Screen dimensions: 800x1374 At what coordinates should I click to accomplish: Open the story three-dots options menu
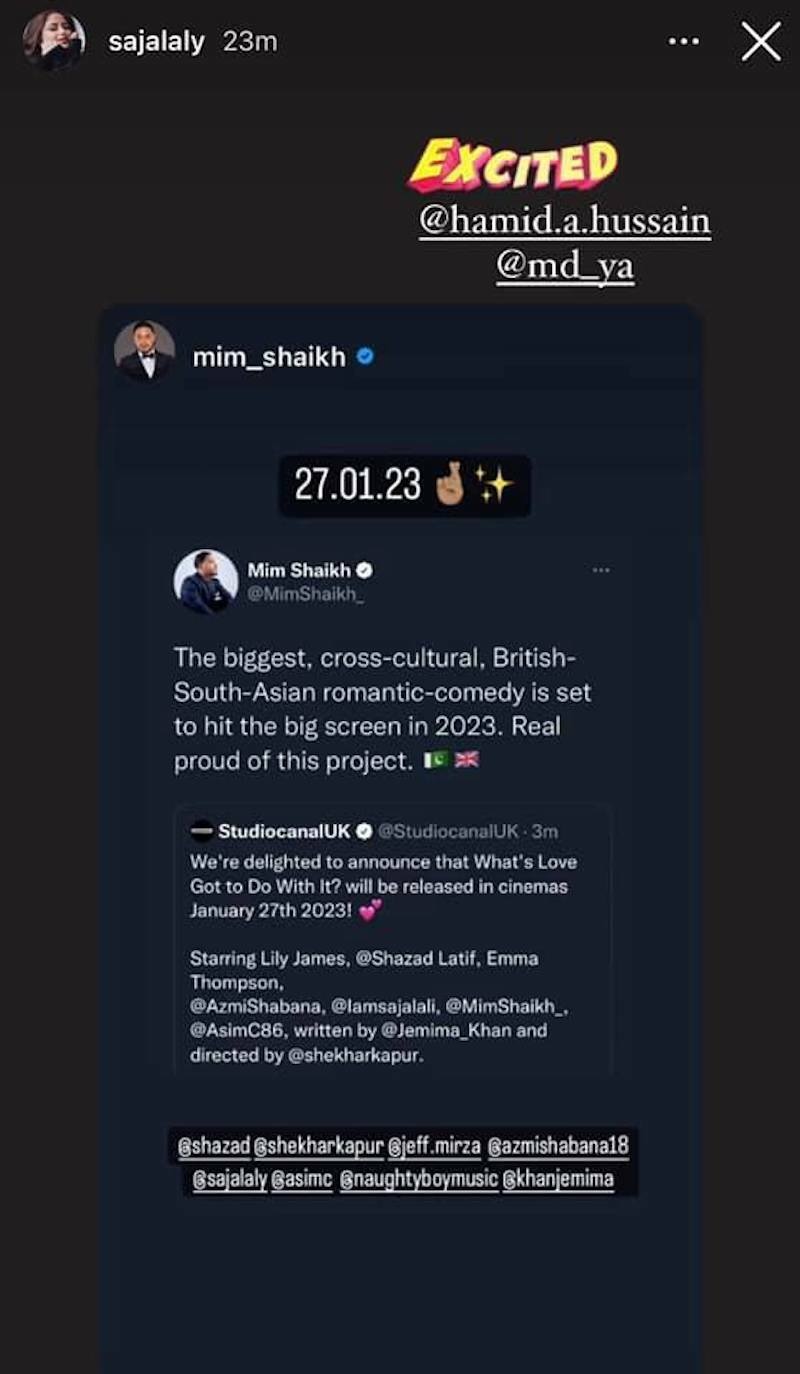click(x=684, y=42)
